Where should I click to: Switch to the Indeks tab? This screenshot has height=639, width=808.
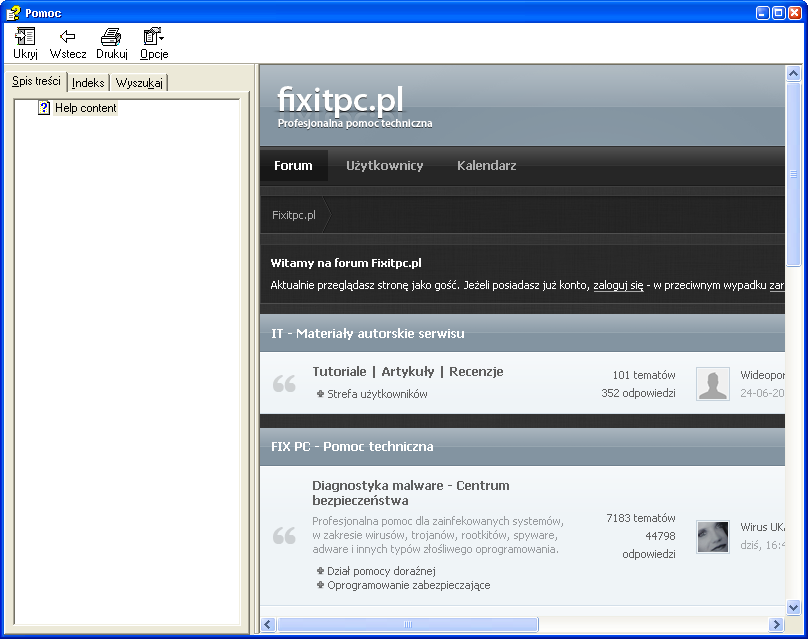[x=88, y=83]
